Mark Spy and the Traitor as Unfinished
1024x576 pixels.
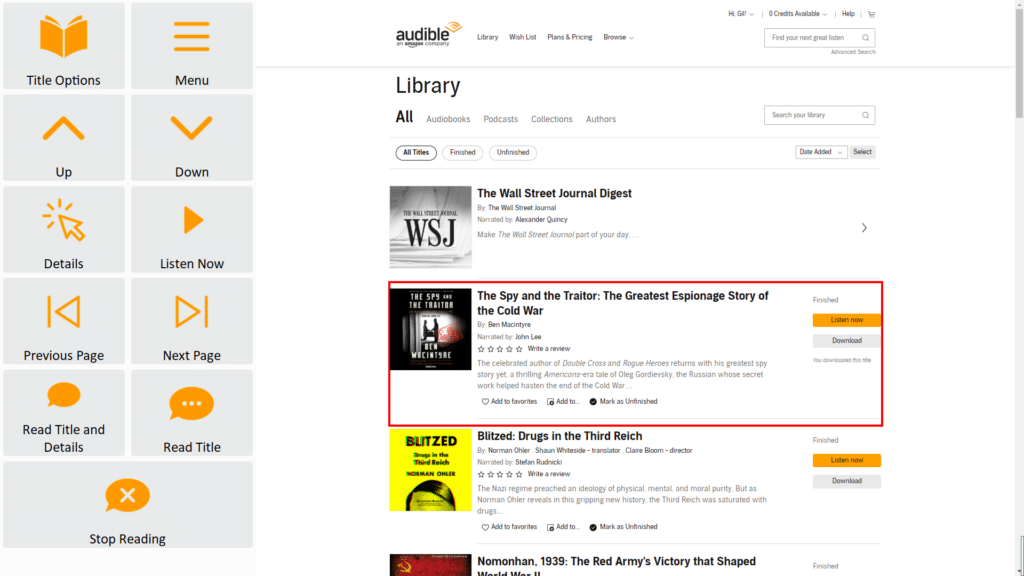(x=623, y=401)
